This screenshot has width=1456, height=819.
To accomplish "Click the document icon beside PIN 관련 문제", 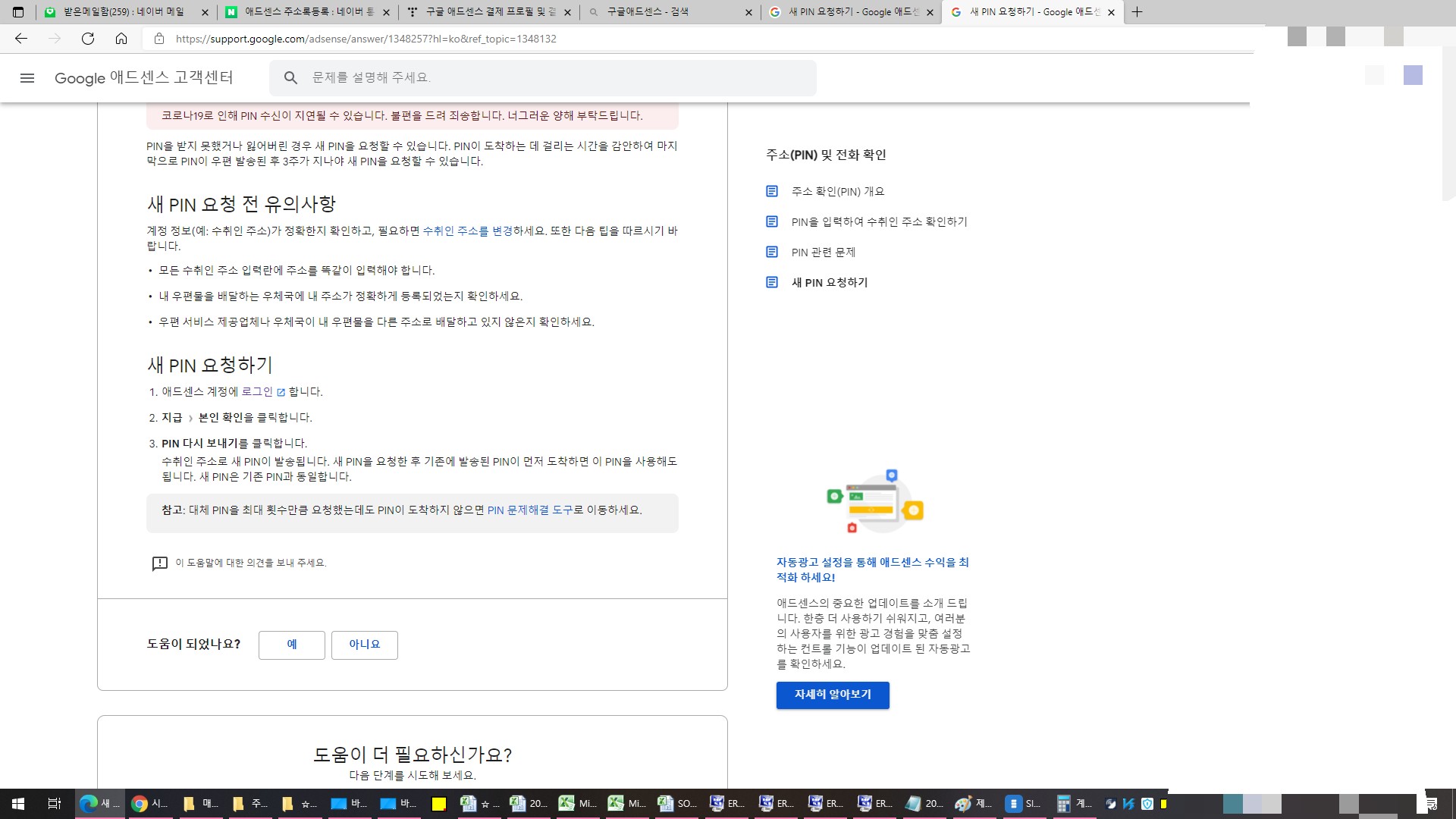I will click(x=772, y=252).
